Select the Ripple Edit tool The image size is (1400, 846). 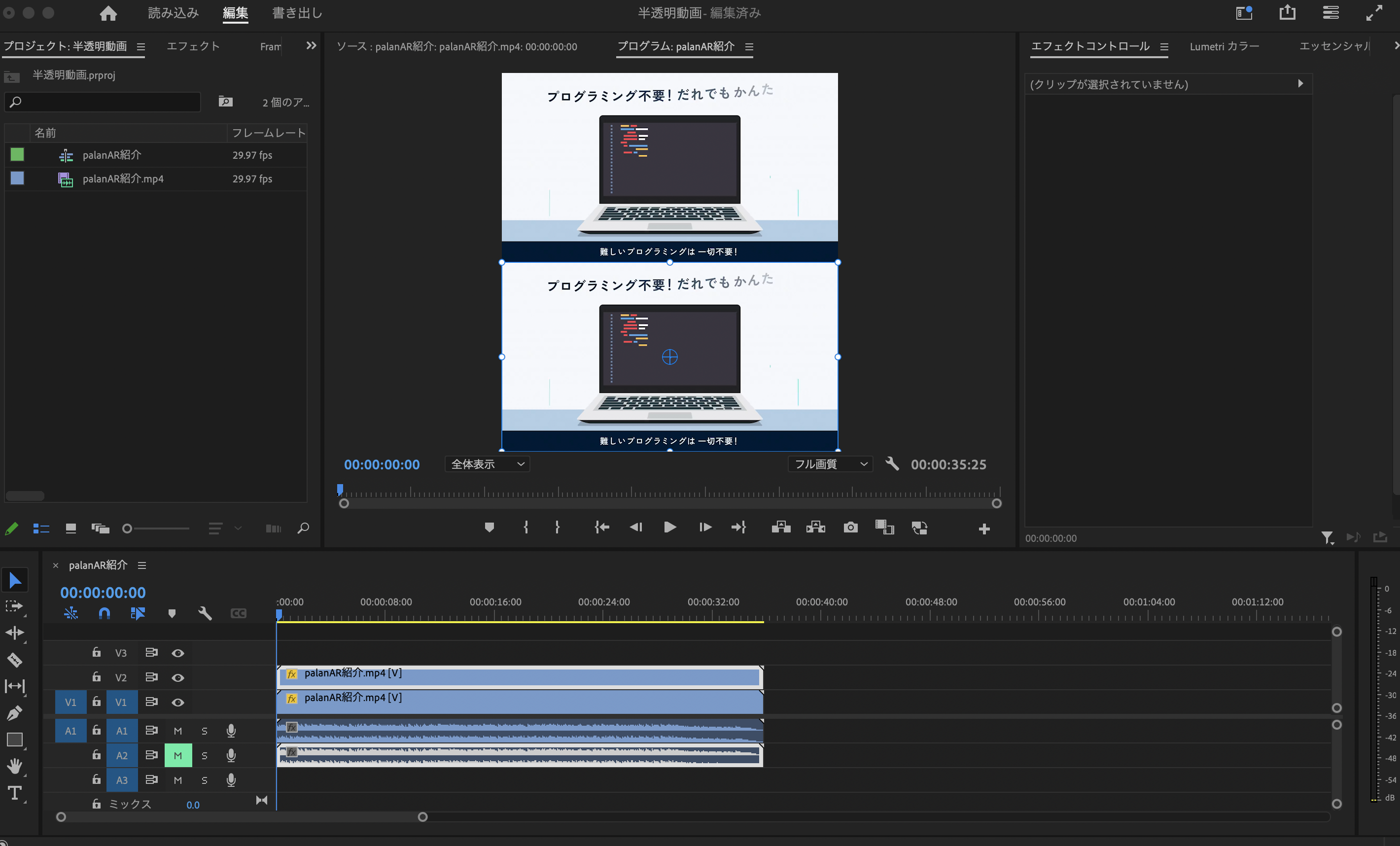pyautogui.click(x=15, y=633)
